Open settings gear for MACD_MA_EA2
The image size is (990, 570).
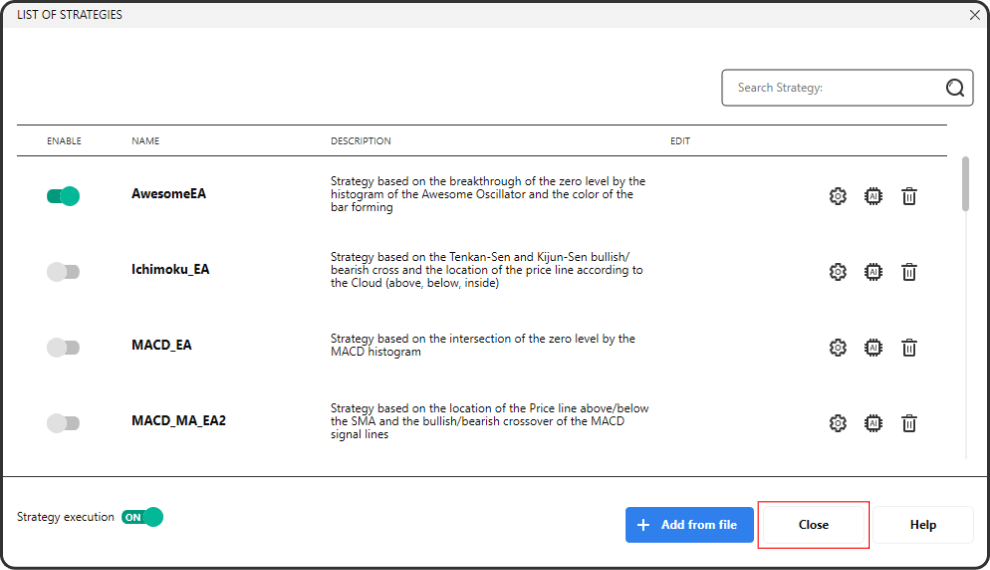click(x=838, y=423)
